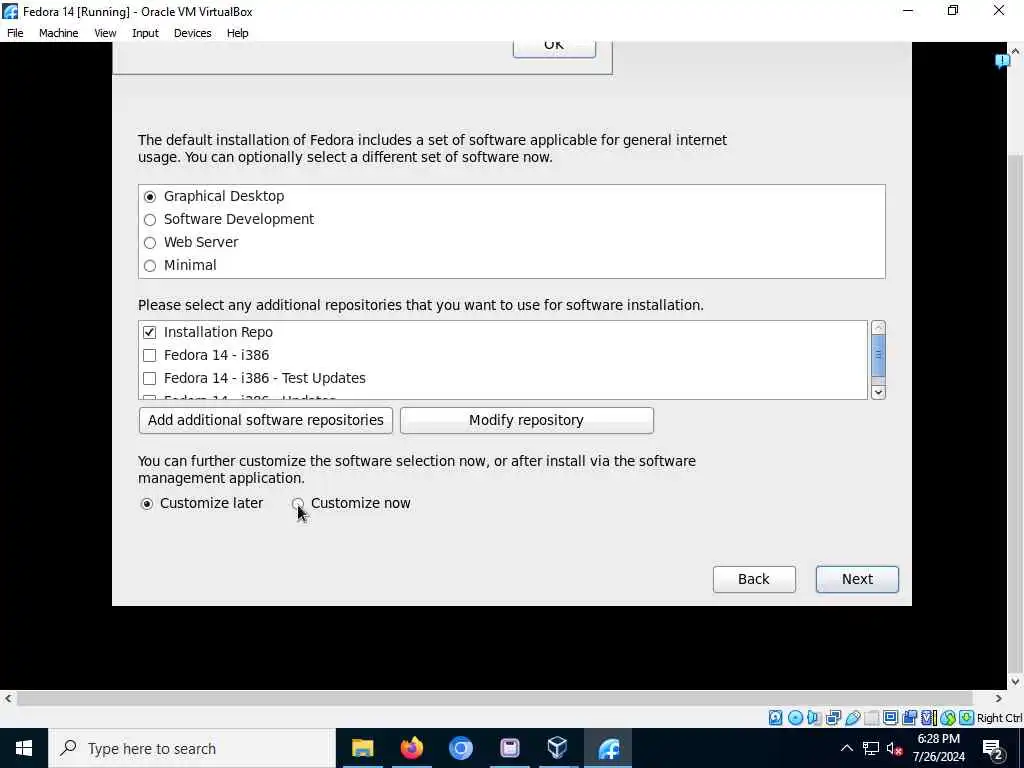Open the blue circular browser taskbar icon
Viewport: 1024px width, 768px height.
460,748
